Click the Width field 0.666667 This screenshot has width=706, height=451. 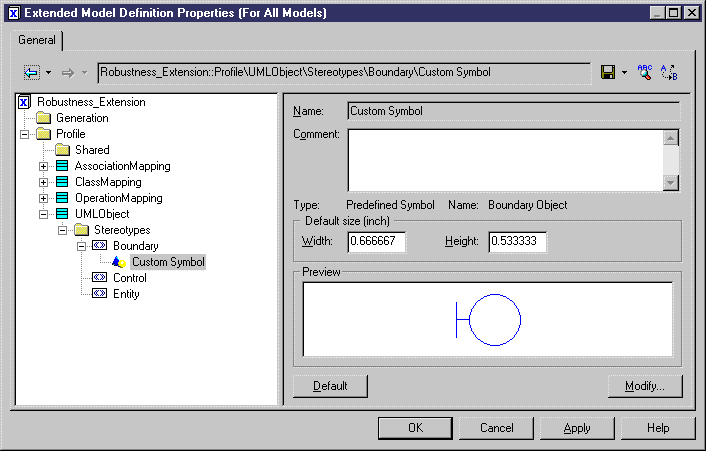click(376, 242)
